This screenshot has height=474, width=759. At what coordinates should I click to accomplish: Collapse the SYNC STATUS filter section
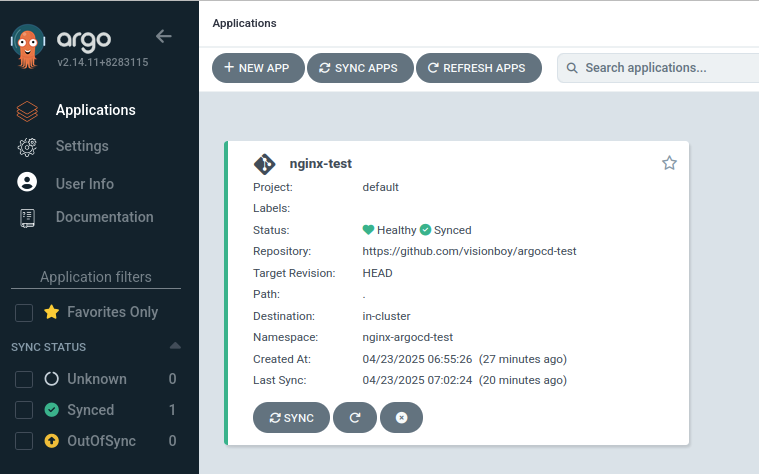coord(175,346)
